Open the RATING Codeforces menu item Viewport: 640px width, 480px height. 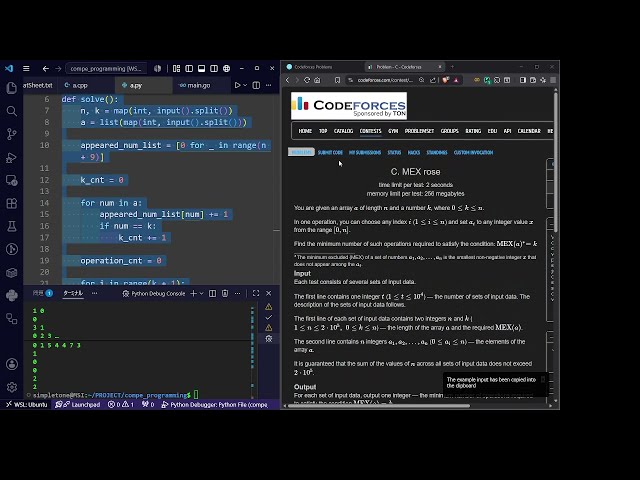[x=473, y=131]
